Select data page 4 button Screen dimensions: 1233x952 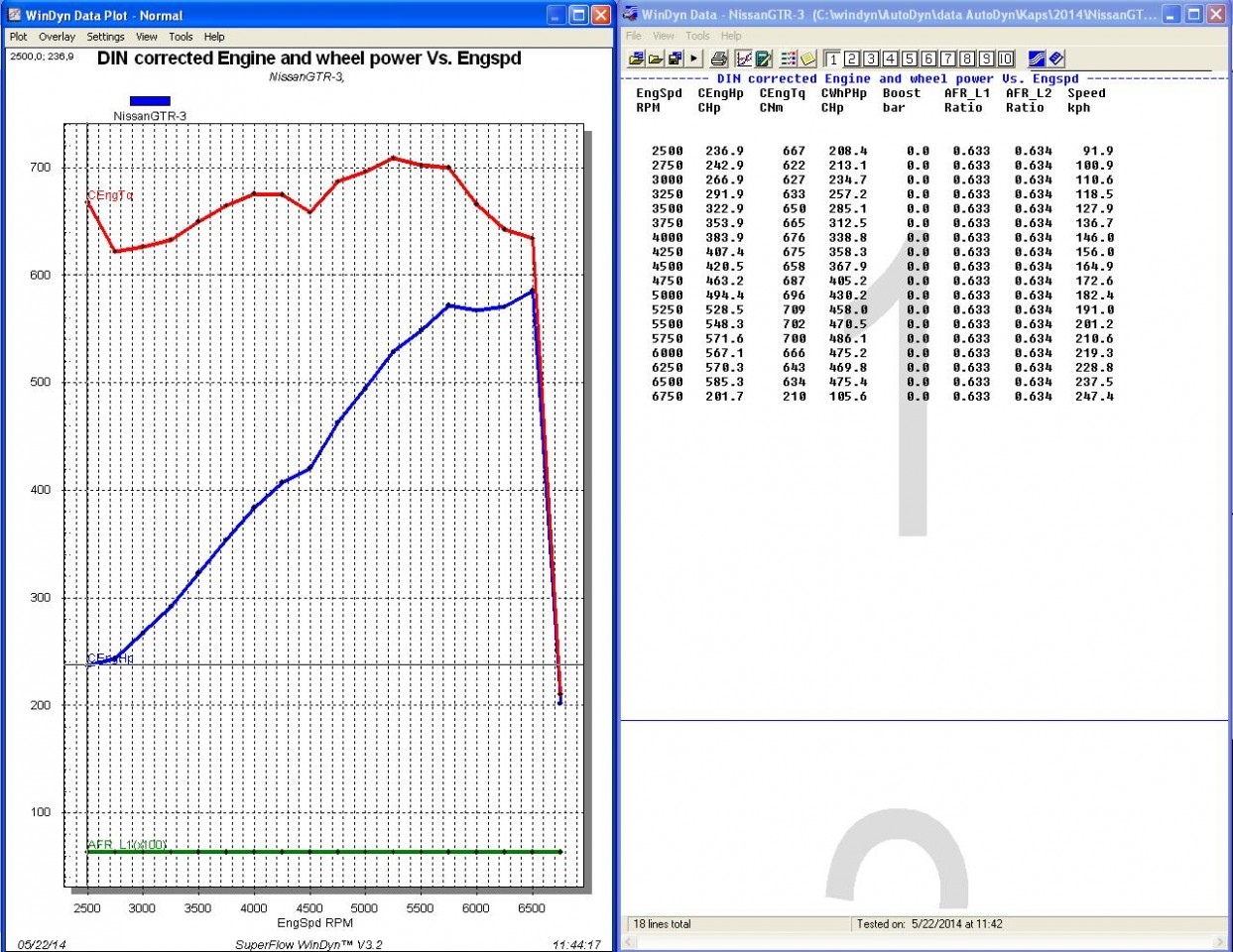[x=890, y=59]
